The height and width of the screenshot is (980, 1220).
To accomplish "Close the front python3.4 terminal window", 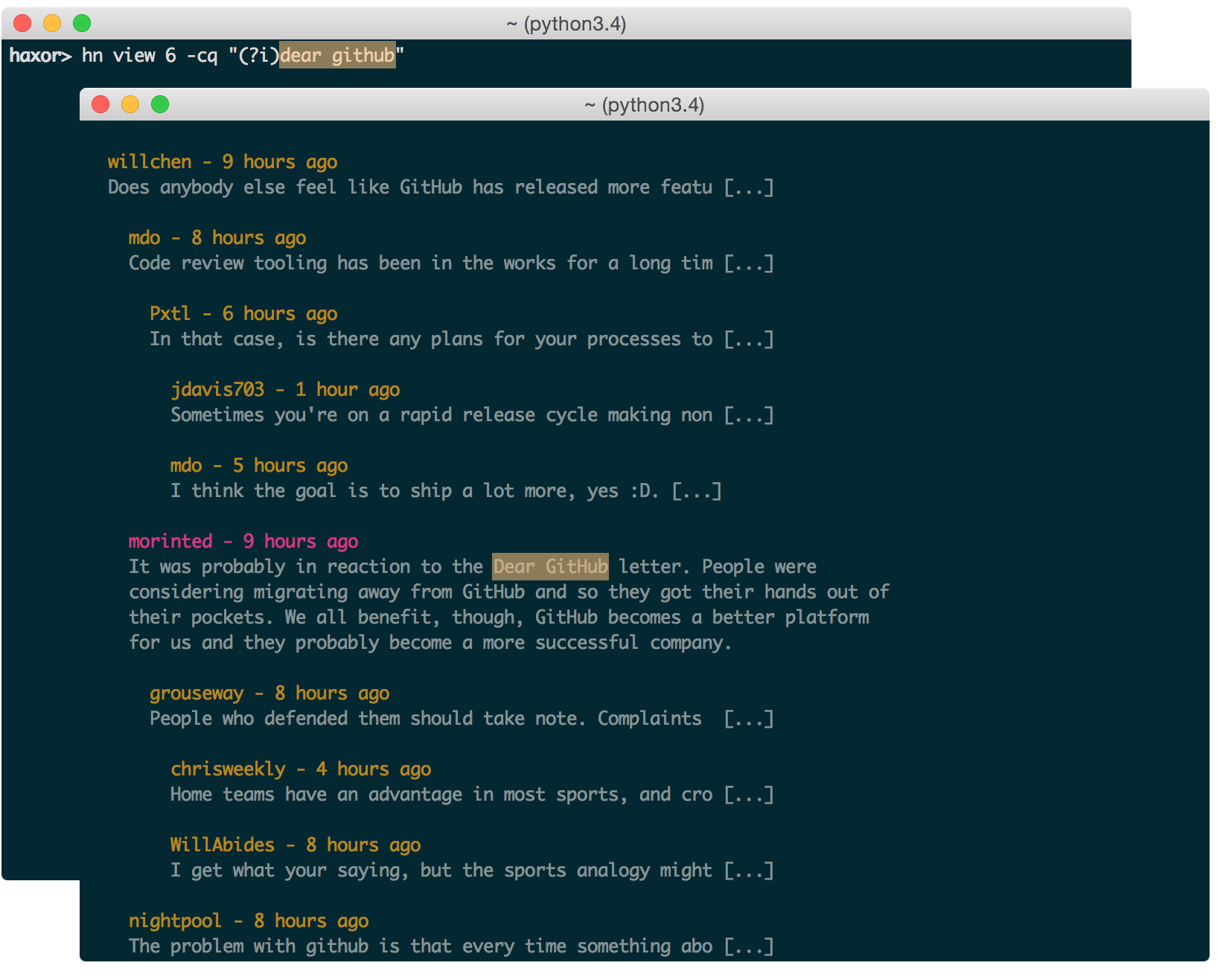I will click(100, 104).
